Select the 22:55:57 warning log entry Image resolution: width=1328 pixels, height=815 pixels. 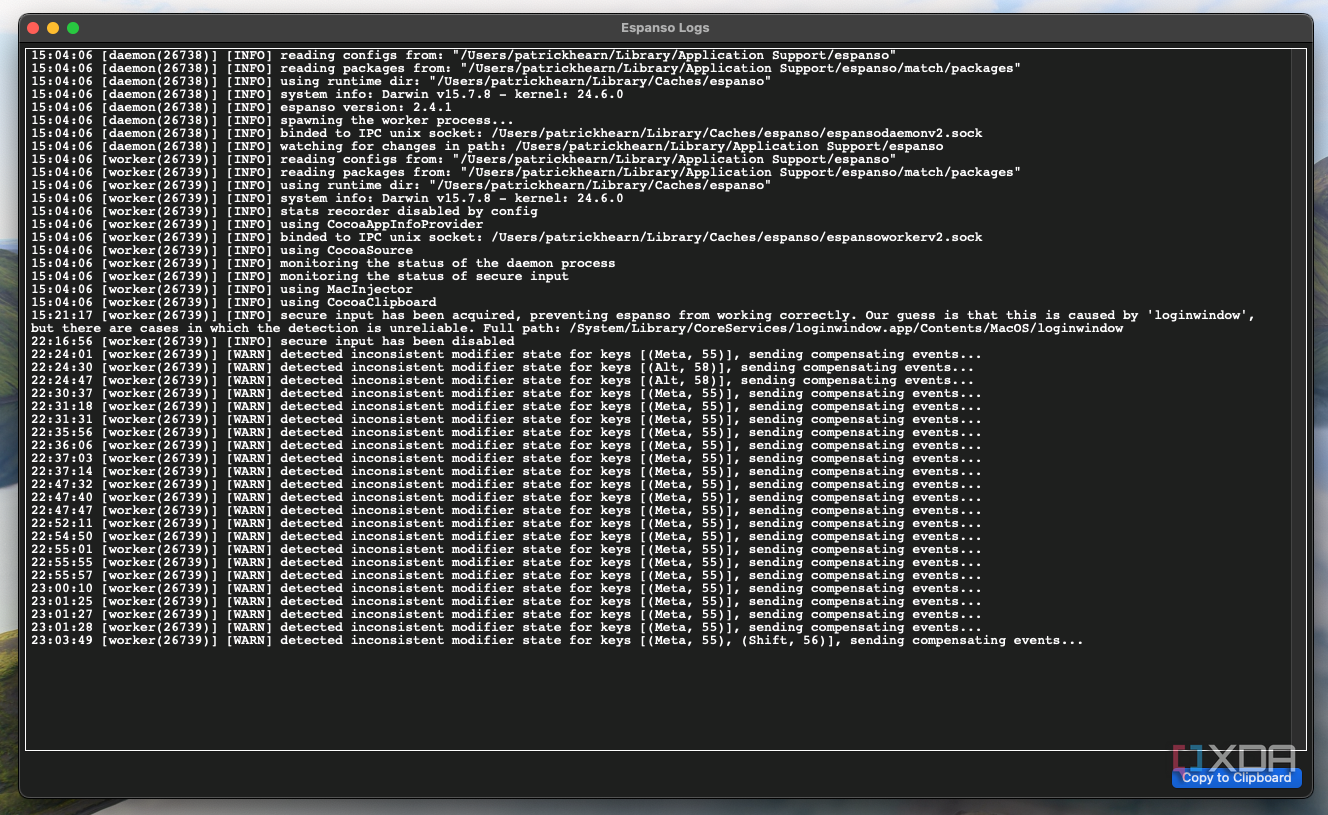(507, 575)
